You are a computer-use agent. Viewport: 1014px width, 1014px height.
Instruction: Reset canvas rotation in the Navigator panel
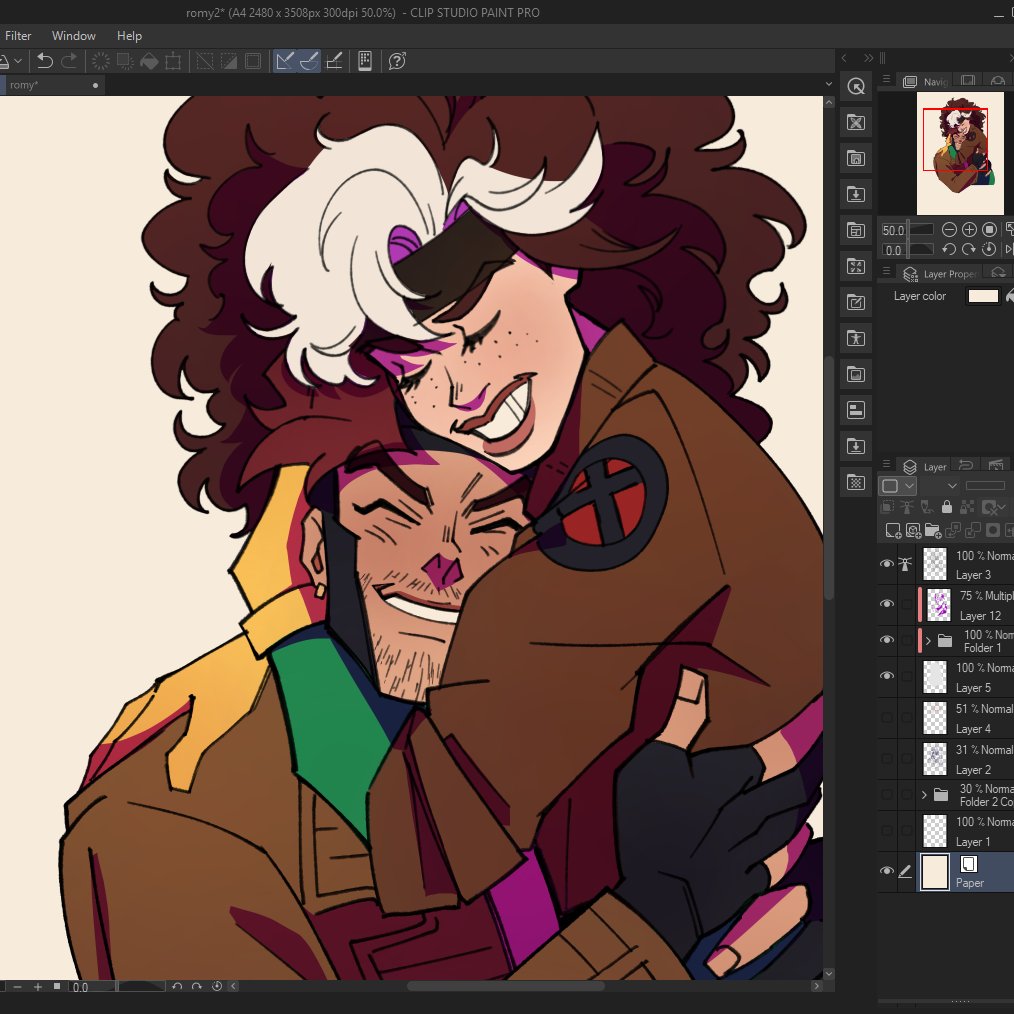click(x=989, y=249)
